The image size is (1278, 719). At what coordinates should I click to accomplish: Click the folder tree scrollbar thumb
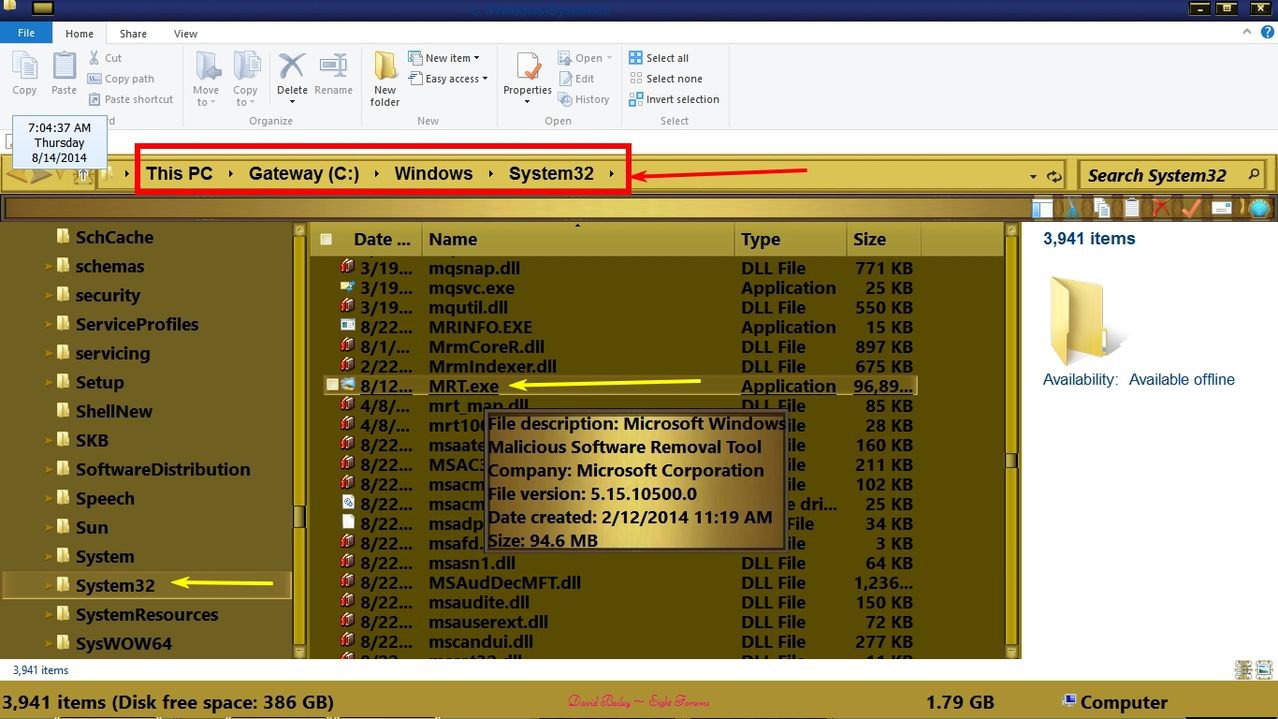pyautogui.click(x=299, y=516)
